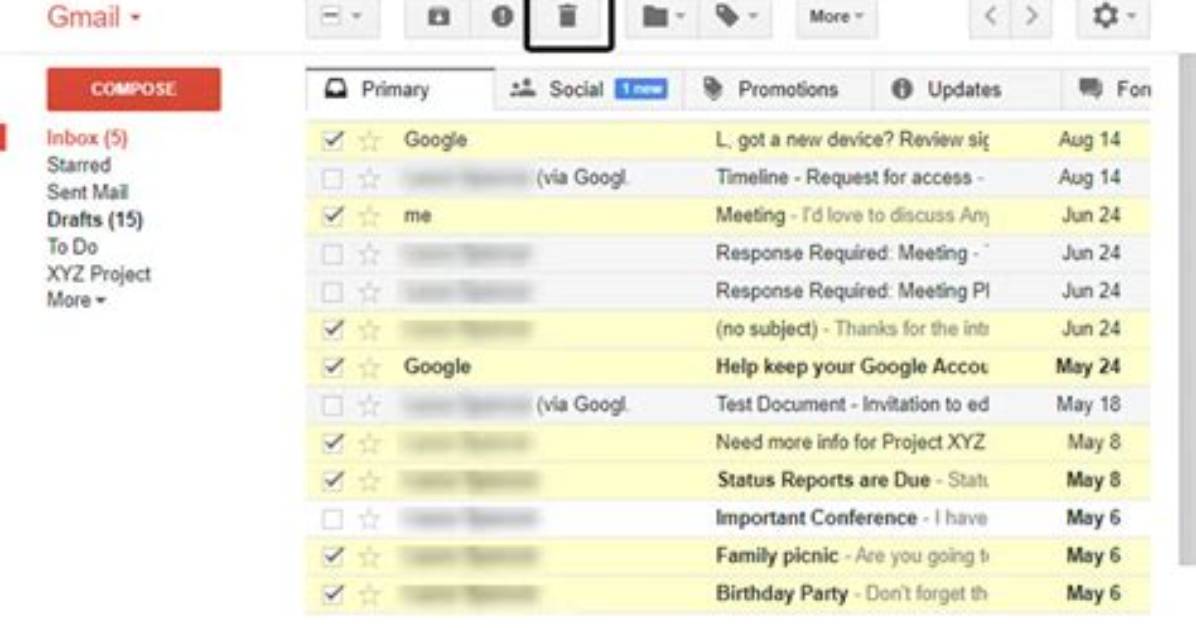Screen dimensions: 1196x628
Task: Check the Timeline - Request for access email
Action: 333,179
